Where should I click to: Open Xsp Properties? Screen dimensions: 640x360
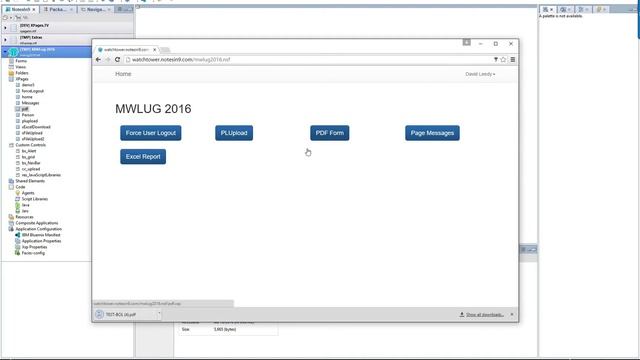pyautogui.click(x=34, y=247)
